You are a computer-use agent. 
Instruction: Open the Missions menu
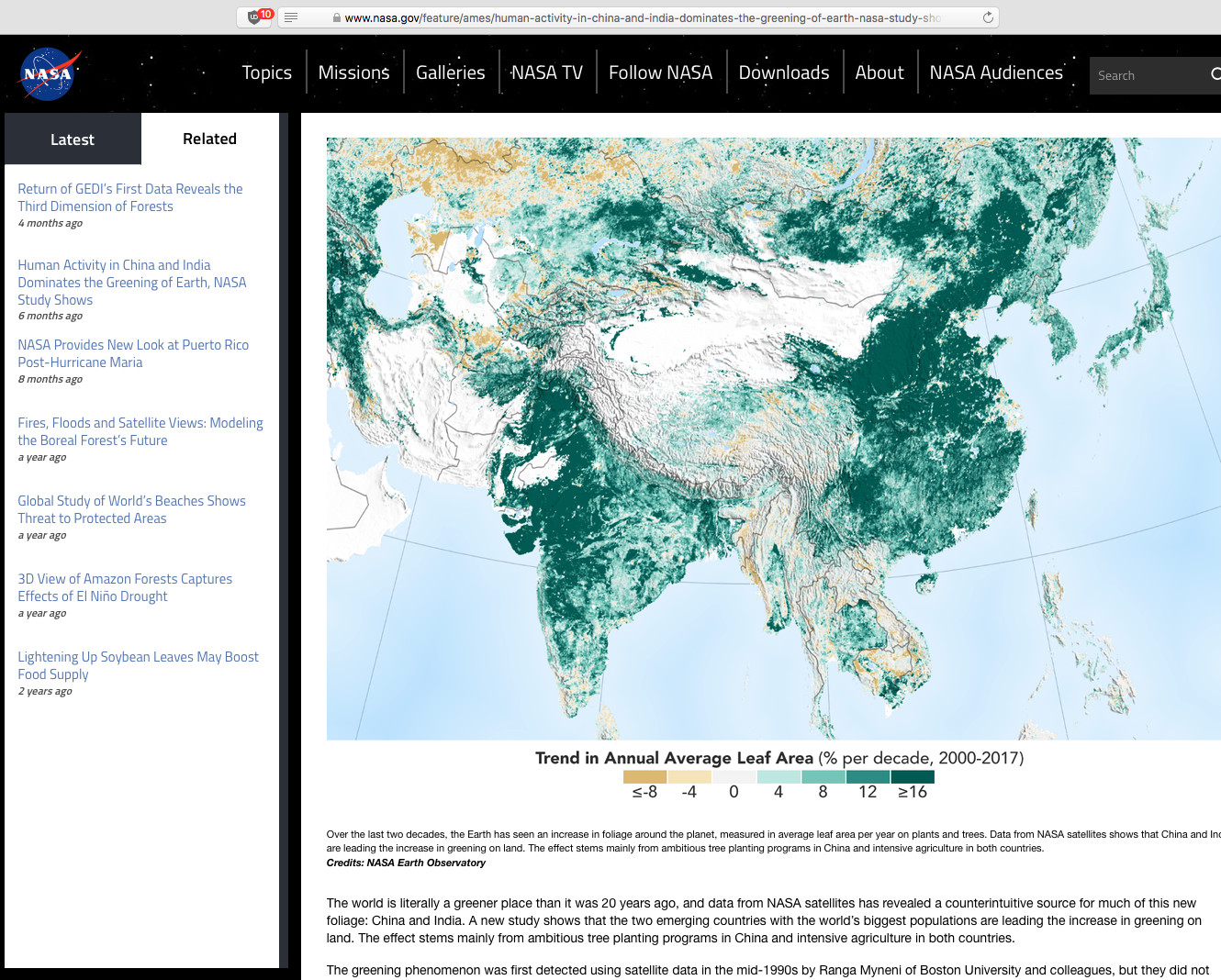tap(353, 73)
